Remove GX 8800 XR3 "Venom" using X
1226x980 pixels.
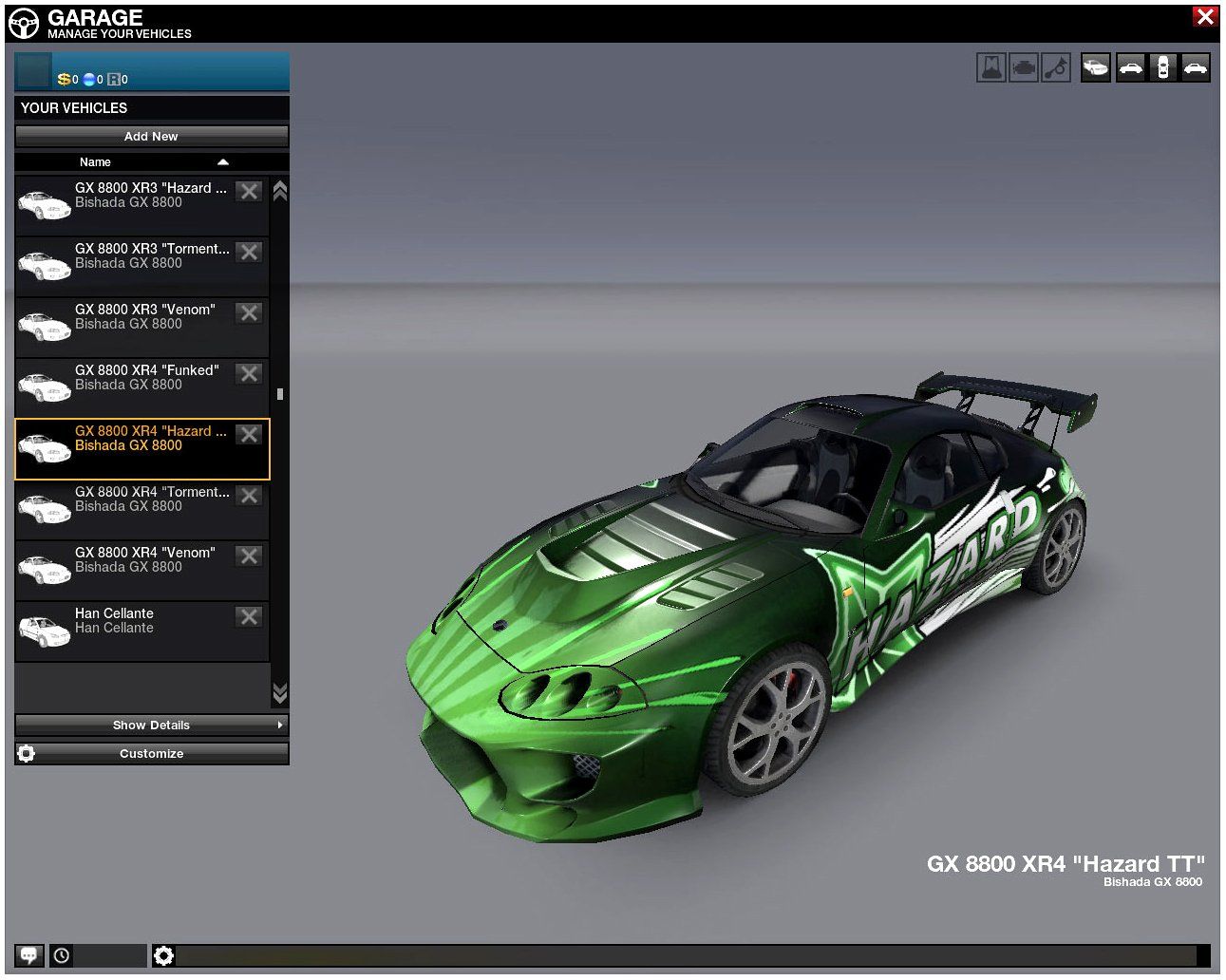(249, 313)
